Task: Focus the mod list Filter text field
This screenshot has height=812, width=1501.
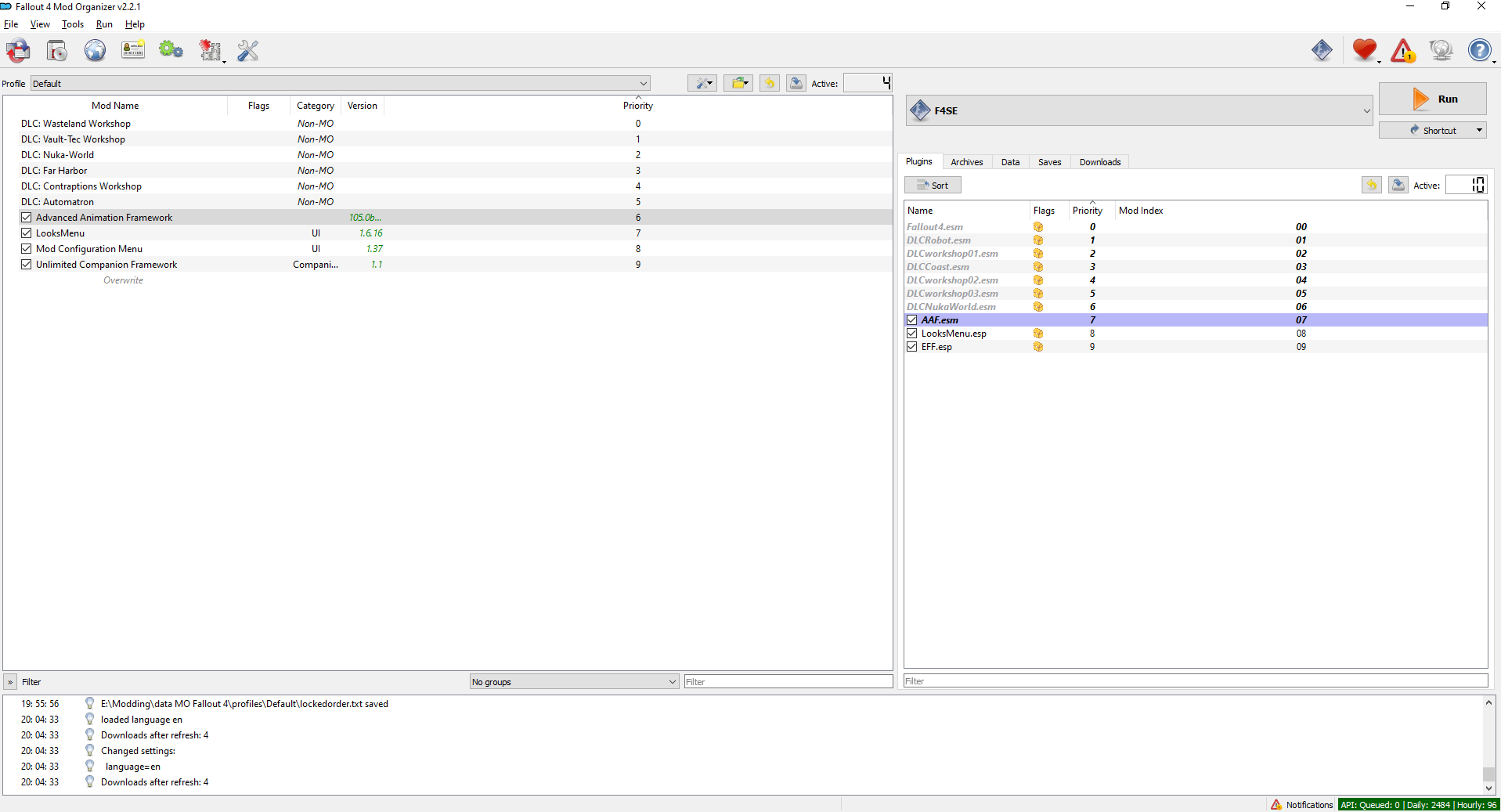Action: click(x=788, y=681)
